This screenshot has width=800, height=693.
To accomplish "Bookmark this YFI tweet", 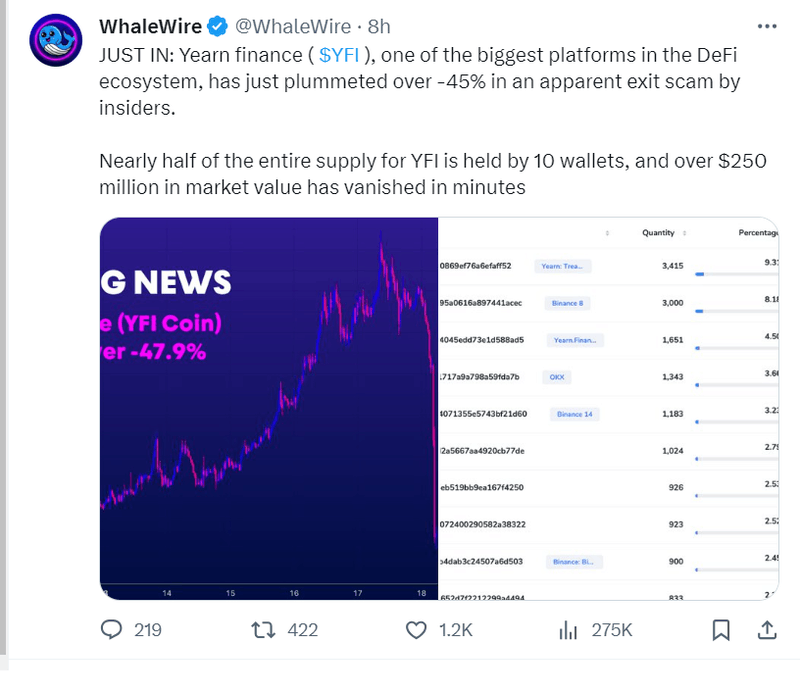I will click(720, 630).
